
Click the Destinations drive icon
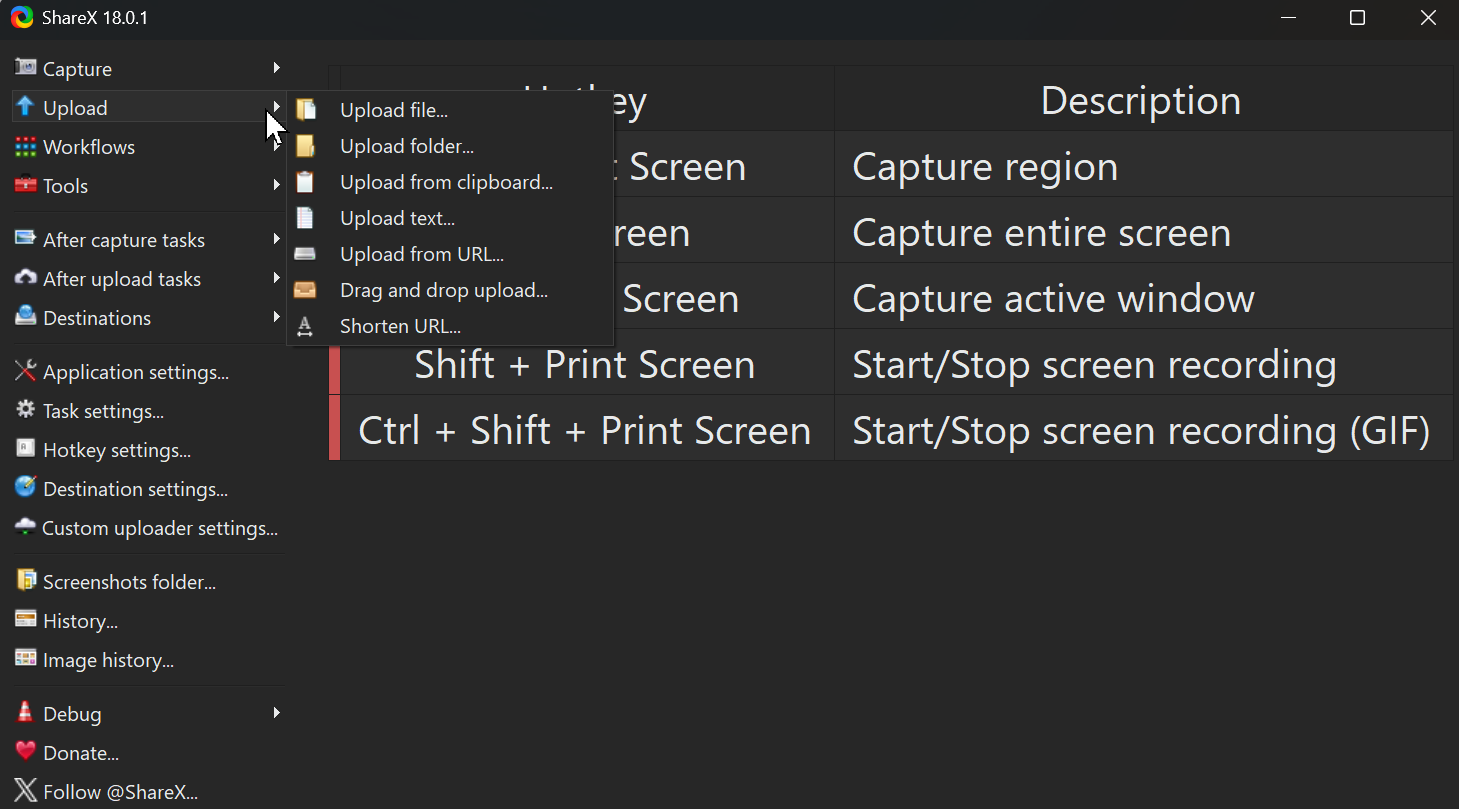[25, 317]
